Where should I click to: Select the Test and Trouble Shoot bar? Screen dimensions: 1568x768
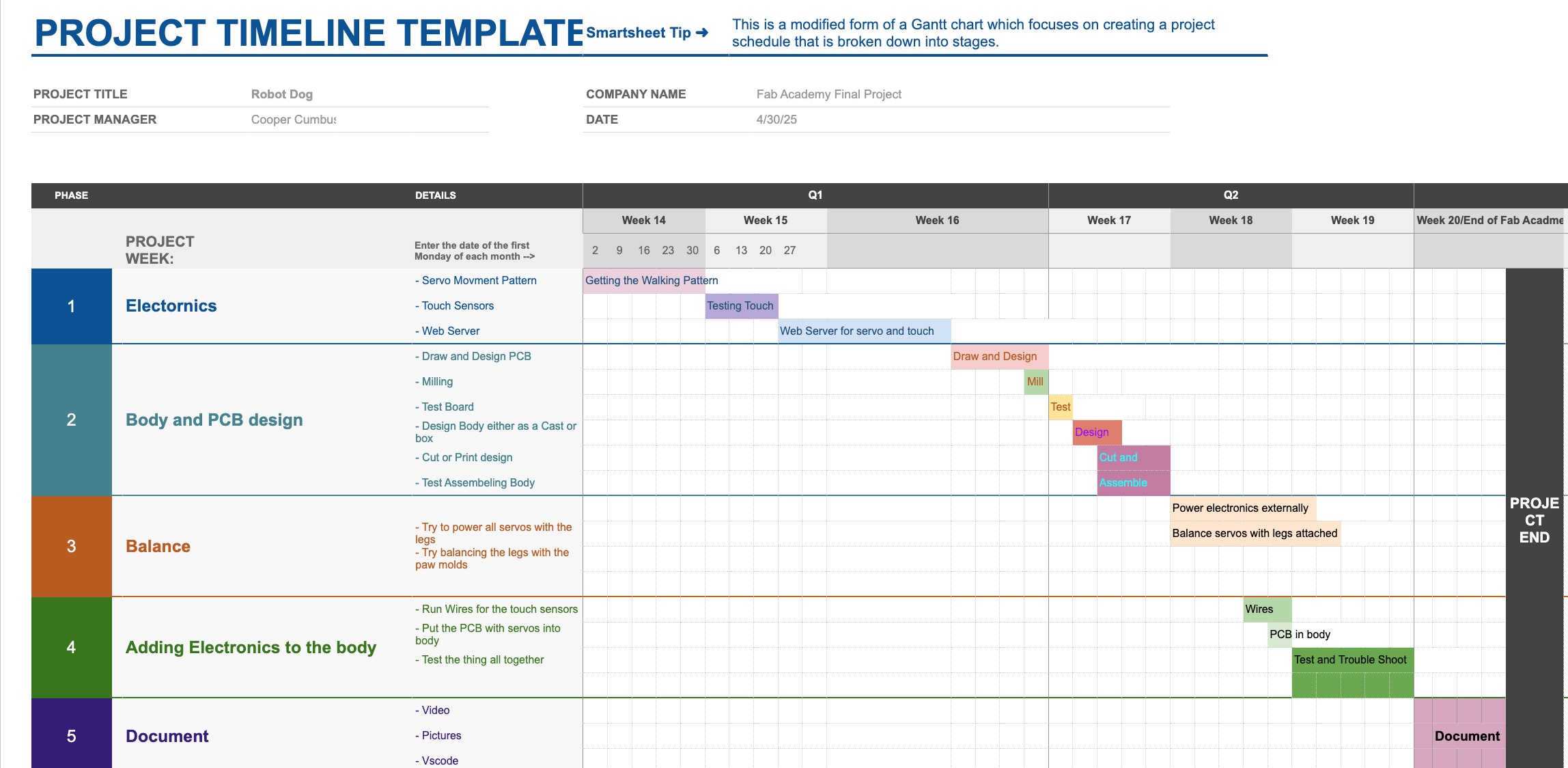[1352, 660]
